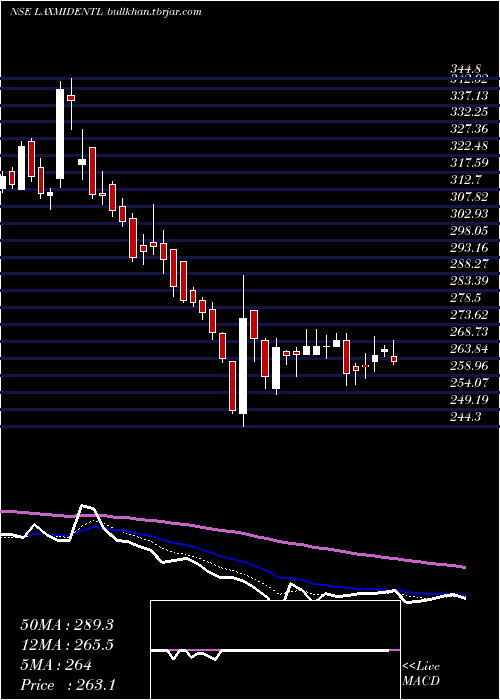Click the purple 50MA line
This screenshot has height=700, width=500.
tap(232, 532)
